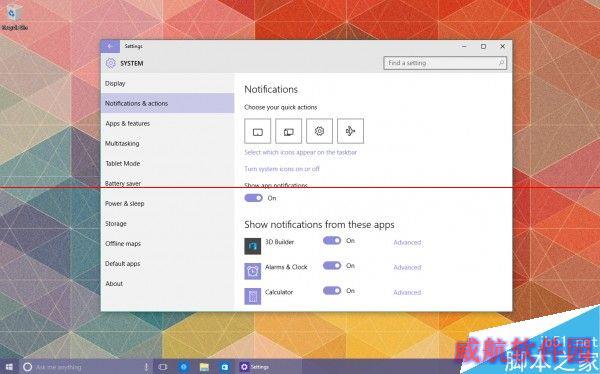This screenshot has width=600, height=374.
Task: Open the Recycle Bin on the desktop
Action: point(14,18)
